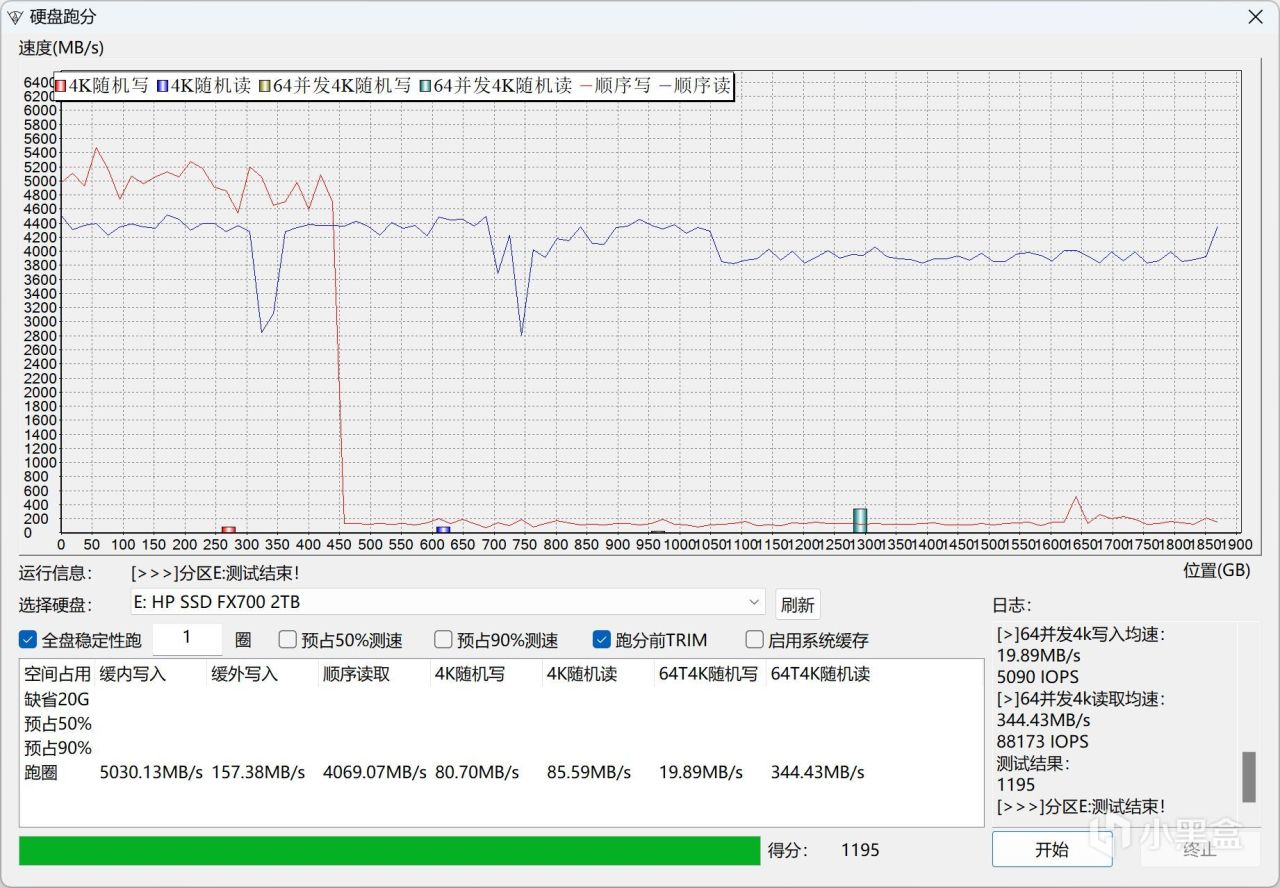Click the 缓内写入 column header
Viewport: 1280px width, 888px height.
click(133, 674)
